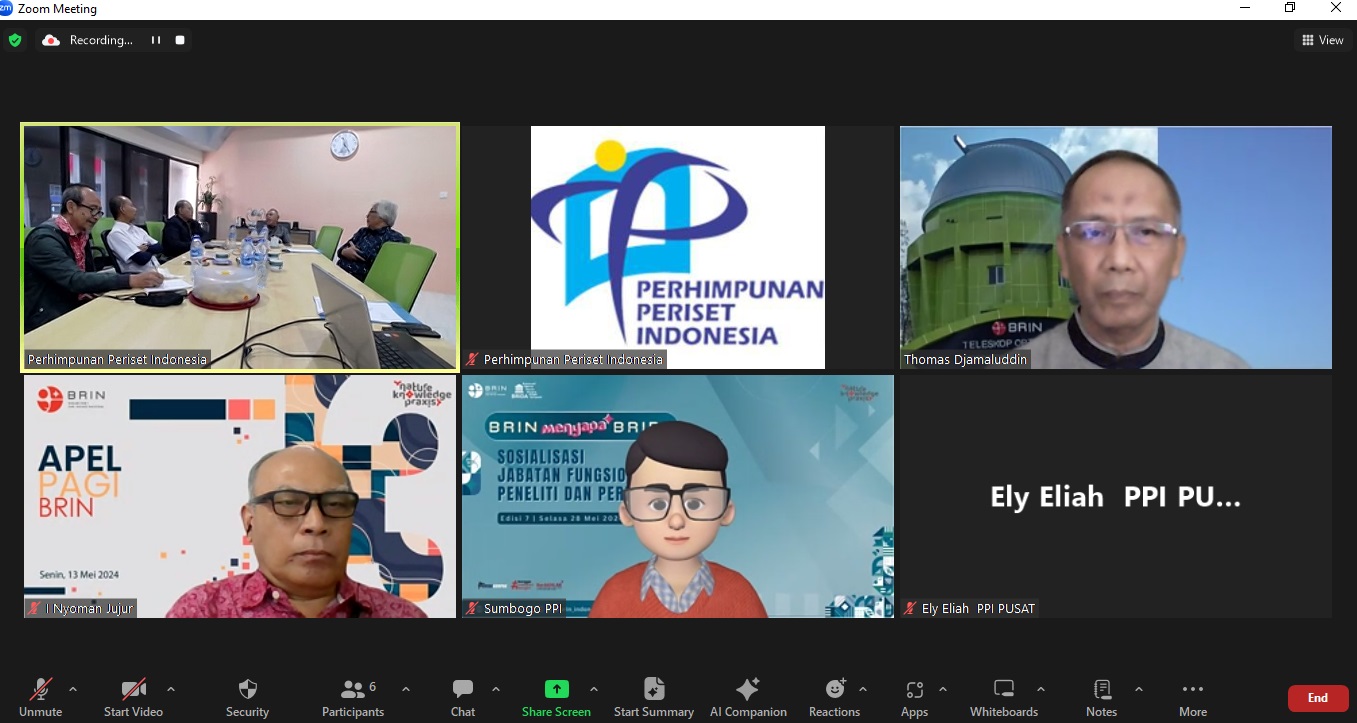Open the Security shield menu

(x=247, y=697)
